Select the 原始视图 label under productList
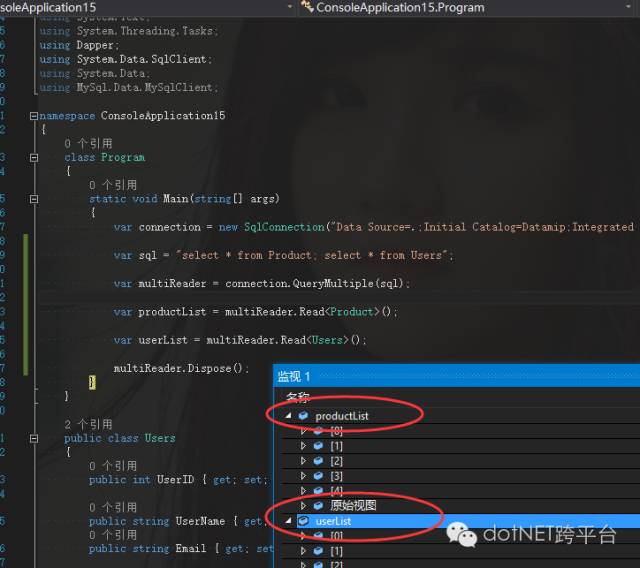Viewport: 640px width, 568px height. click(353, 506)
